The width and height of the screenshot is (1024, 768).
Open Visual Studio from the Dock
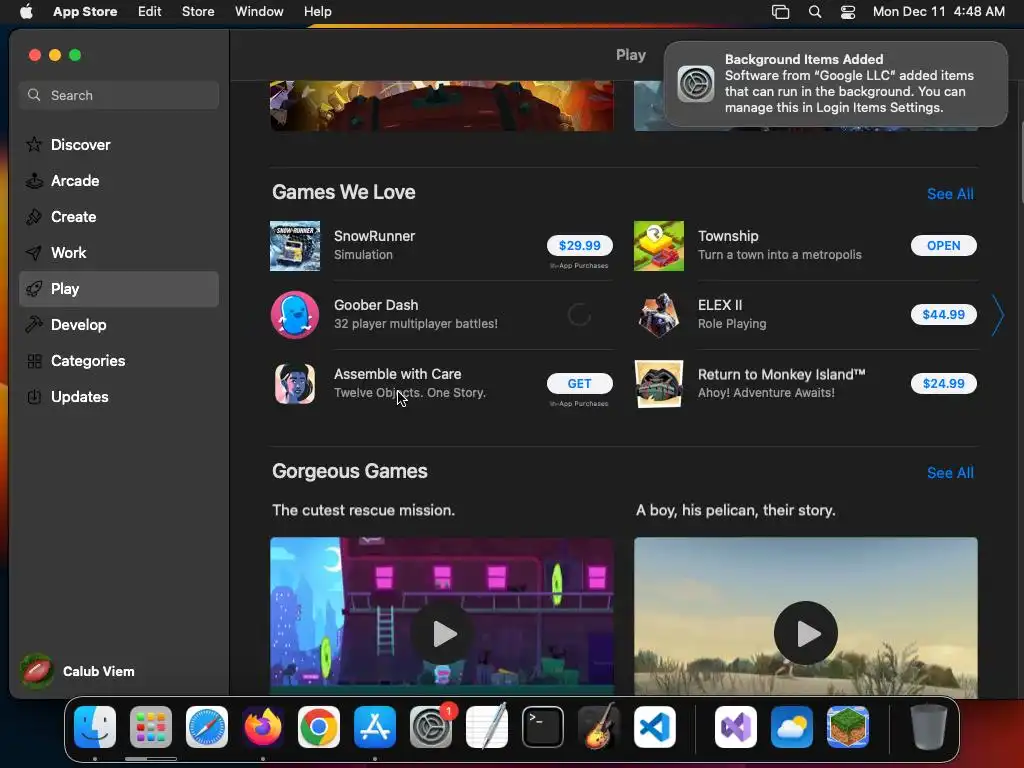point(736,727)
